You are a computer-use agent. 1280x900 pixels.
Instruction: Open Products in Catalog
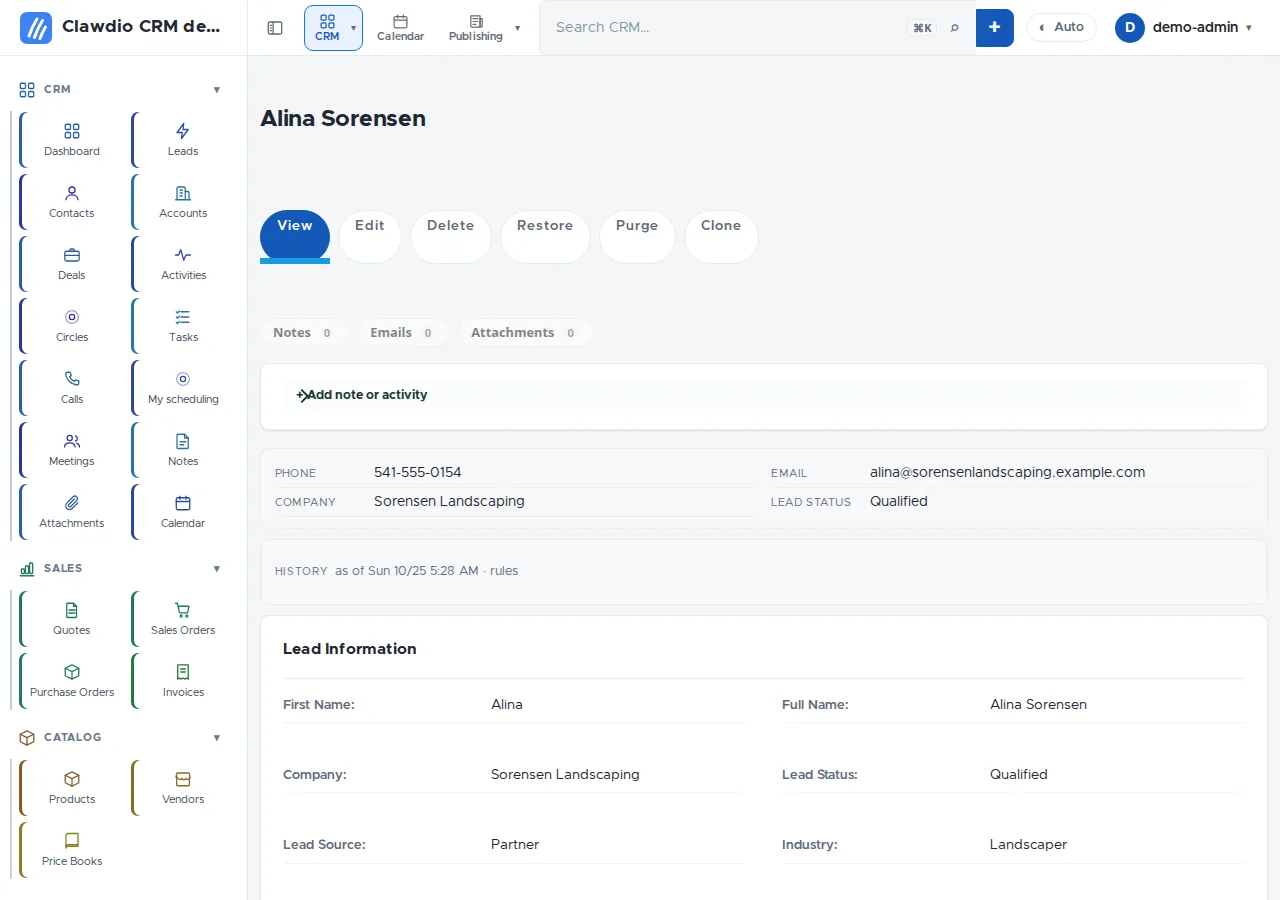pos(72,788)
